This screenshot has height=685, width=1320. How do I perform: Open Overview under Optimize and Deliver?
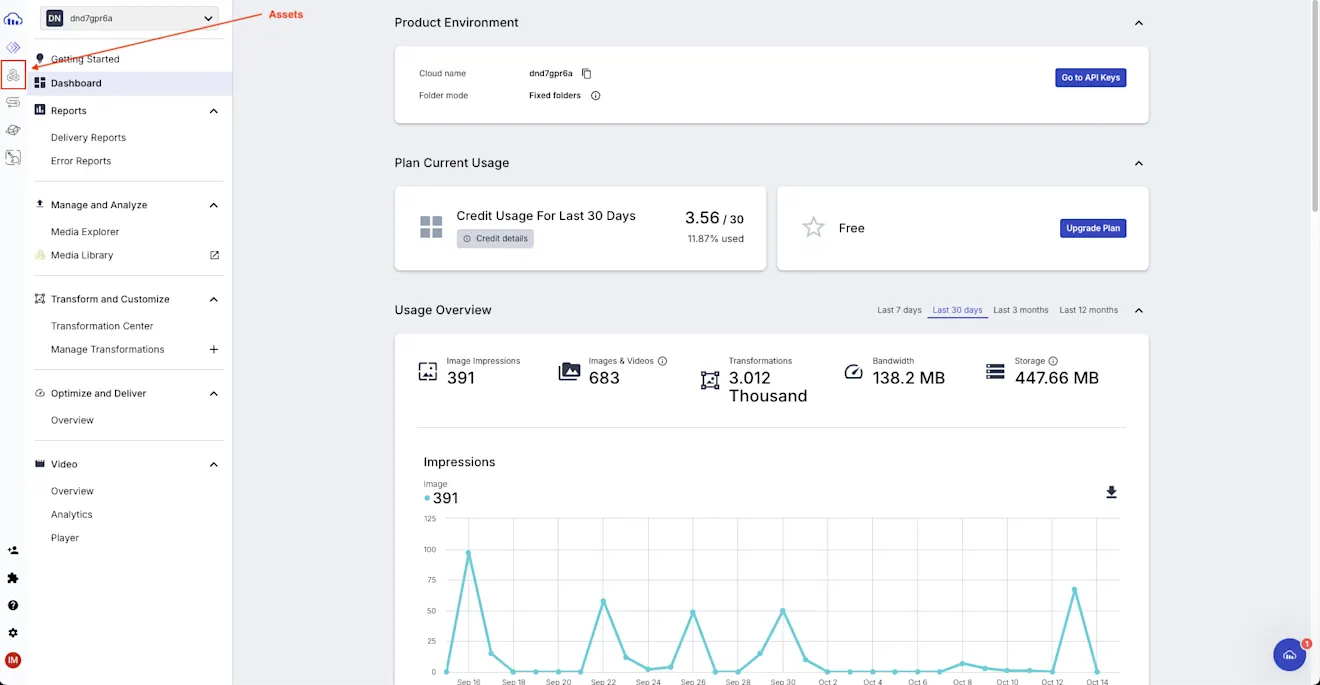tap(72, 421)
